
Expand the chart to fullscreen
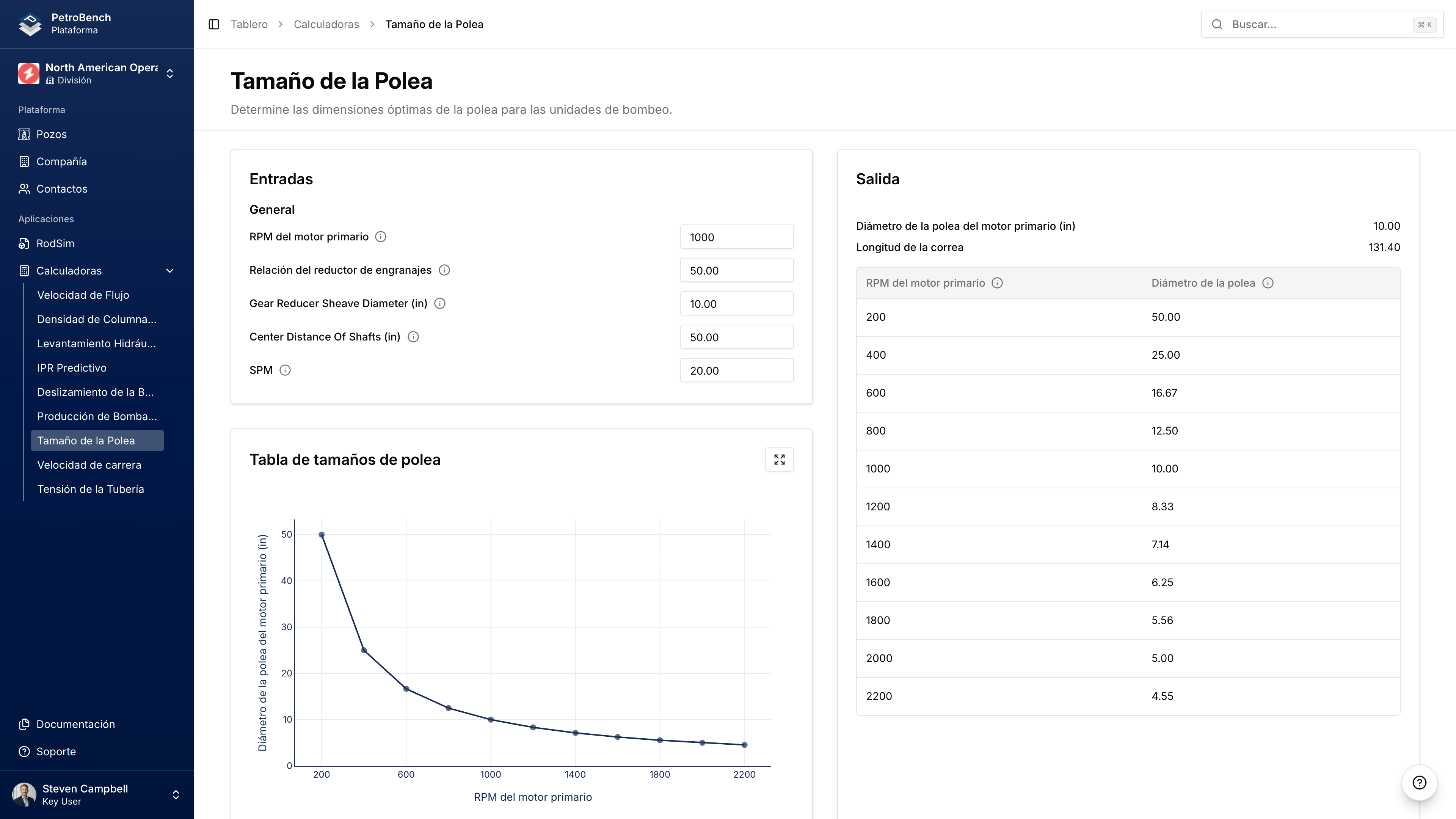tap(779, 460)
